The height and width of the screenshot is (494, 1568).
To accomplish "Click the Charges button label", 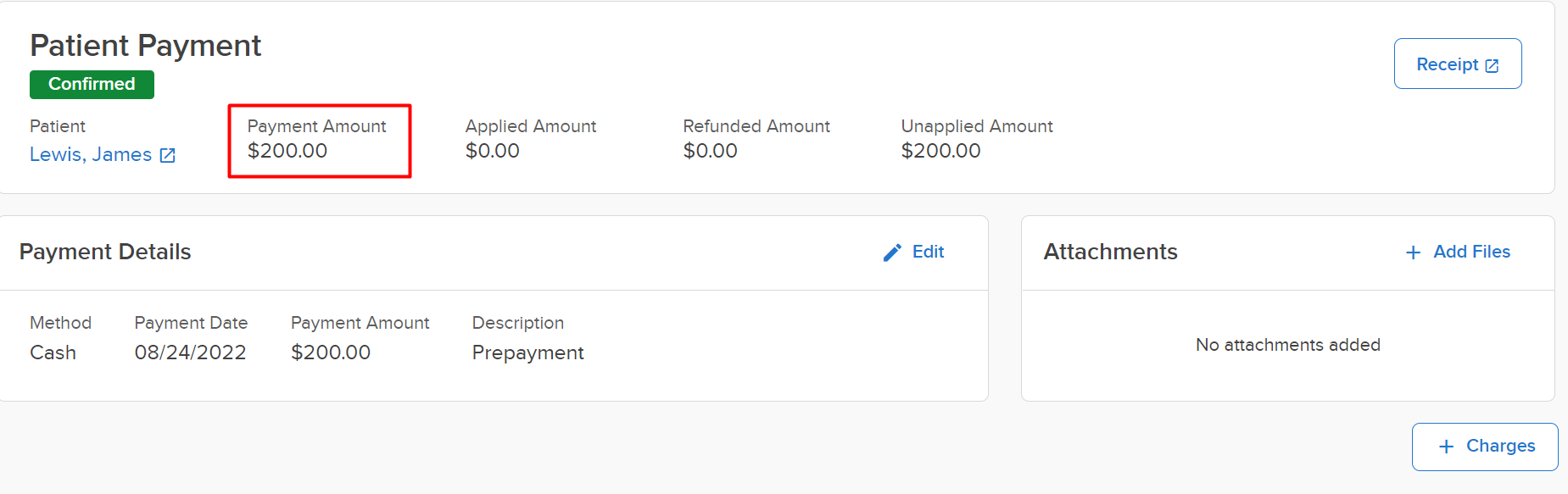I will click(x=1500, y=446).
